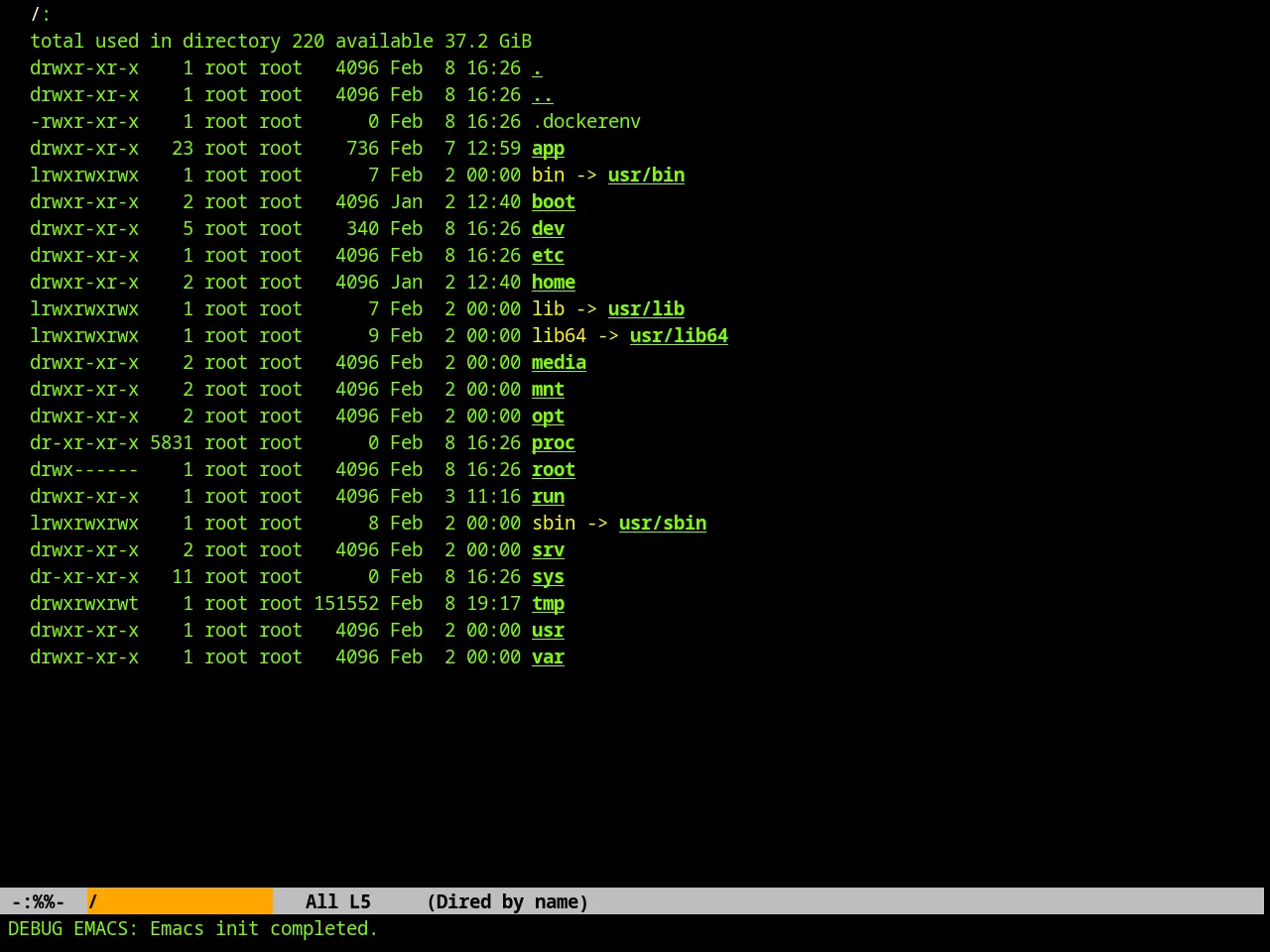Viewport: 1270px width, 952px height.
Task: Click the '/:' directory header
Action: click(41, 15)
